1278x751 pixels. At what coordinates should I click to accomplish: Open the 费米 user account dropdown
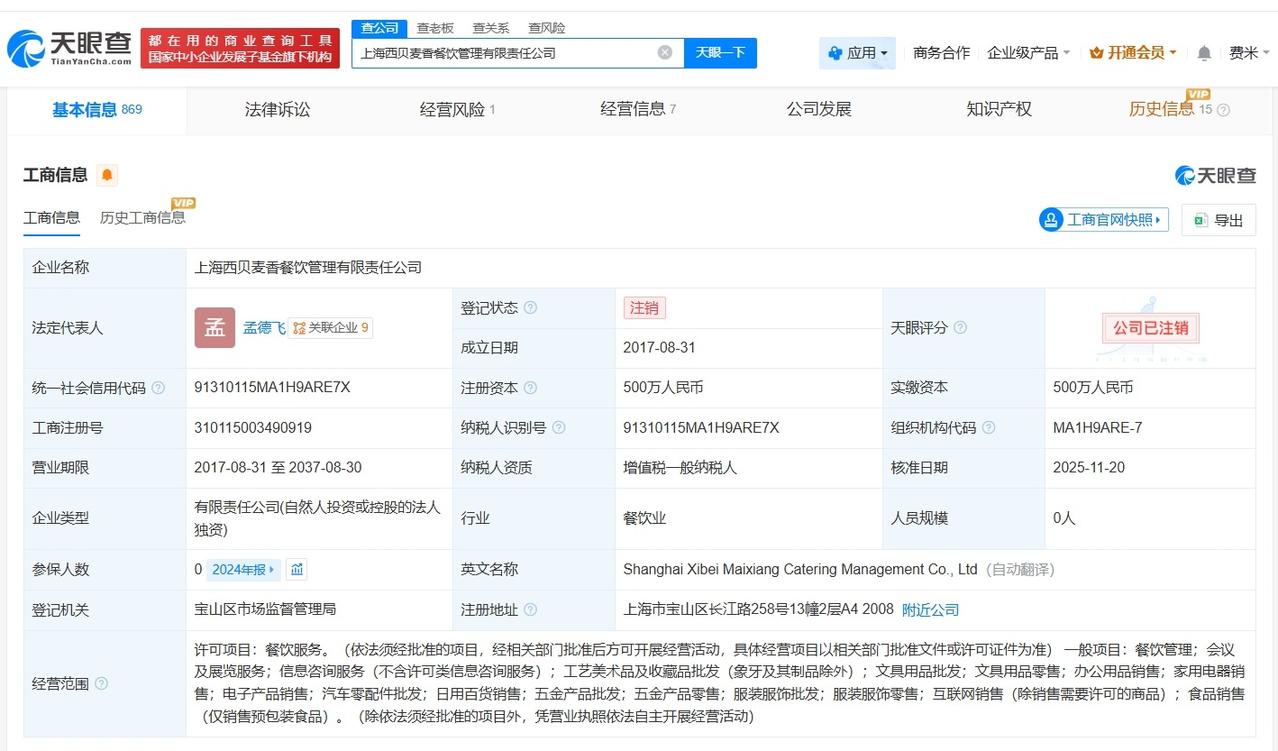tap(1250, 53)
